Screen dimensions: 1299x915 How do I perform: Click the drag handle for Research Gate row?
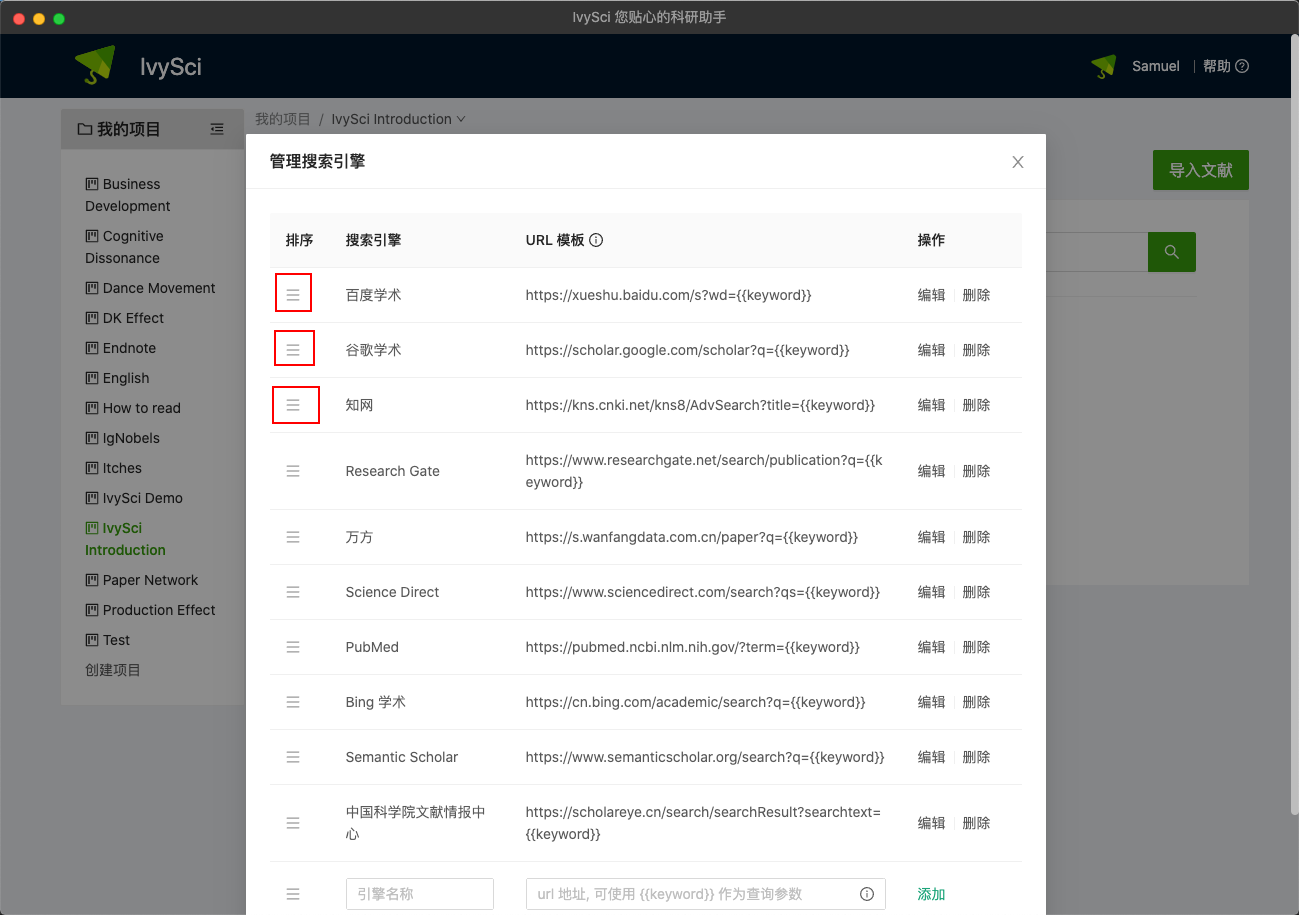point(293,471)
